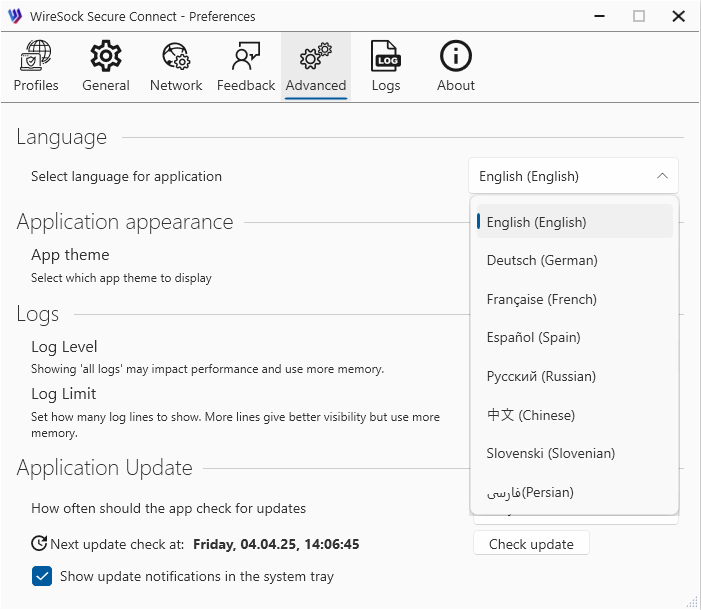
Task: Open the Logs file icon
Action: coord(386,55)
